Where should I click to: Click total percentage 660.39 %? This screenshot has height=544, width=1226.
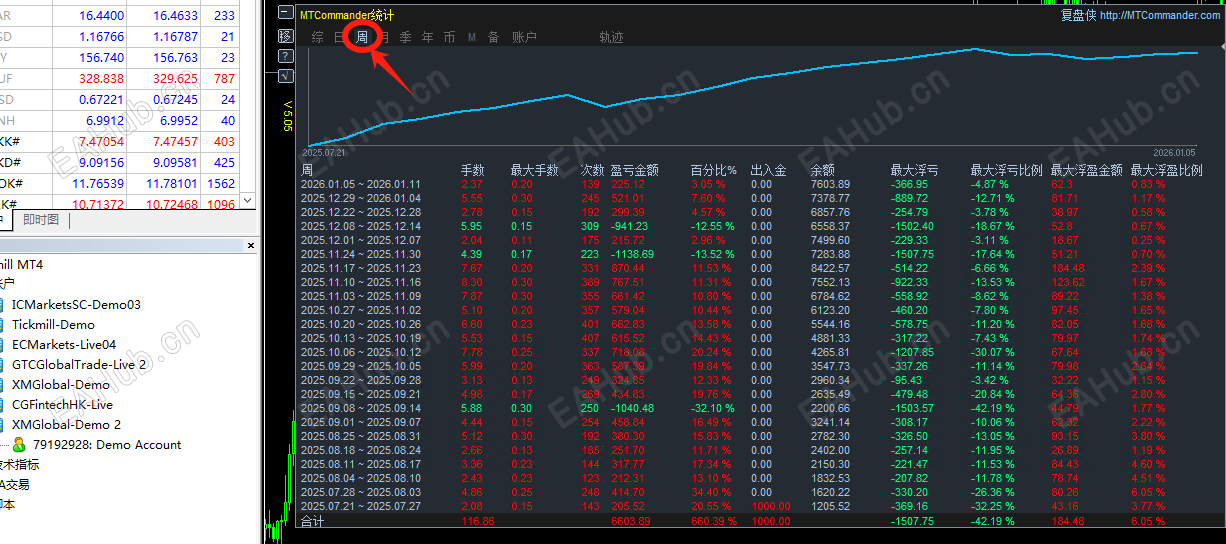tap(714, 522)
